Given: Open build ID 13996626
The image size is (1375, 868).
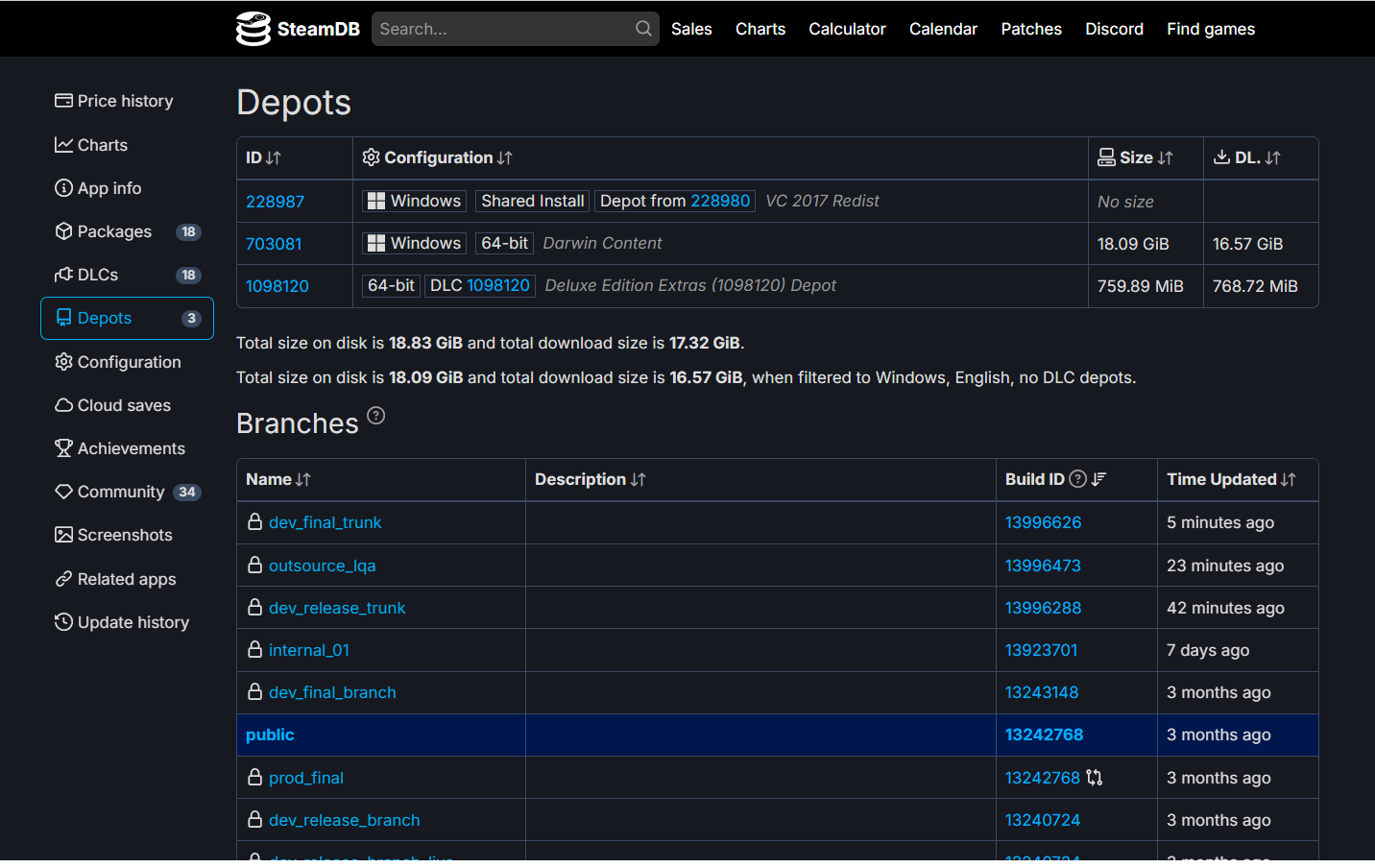Looking at the screenshot, I should pyautogui.click(x=1043, y=522).
